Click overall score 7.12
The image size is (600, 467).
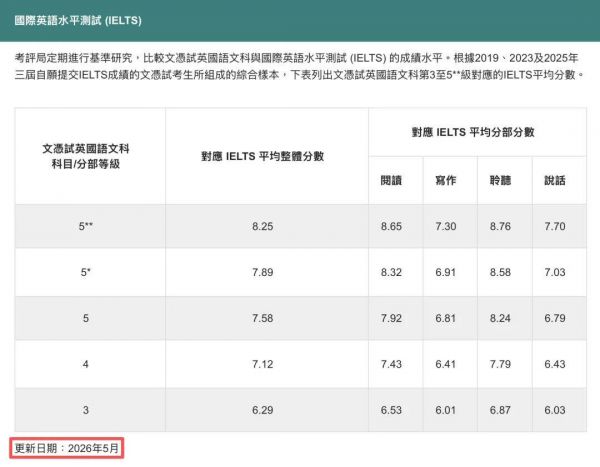coord(262,364)
